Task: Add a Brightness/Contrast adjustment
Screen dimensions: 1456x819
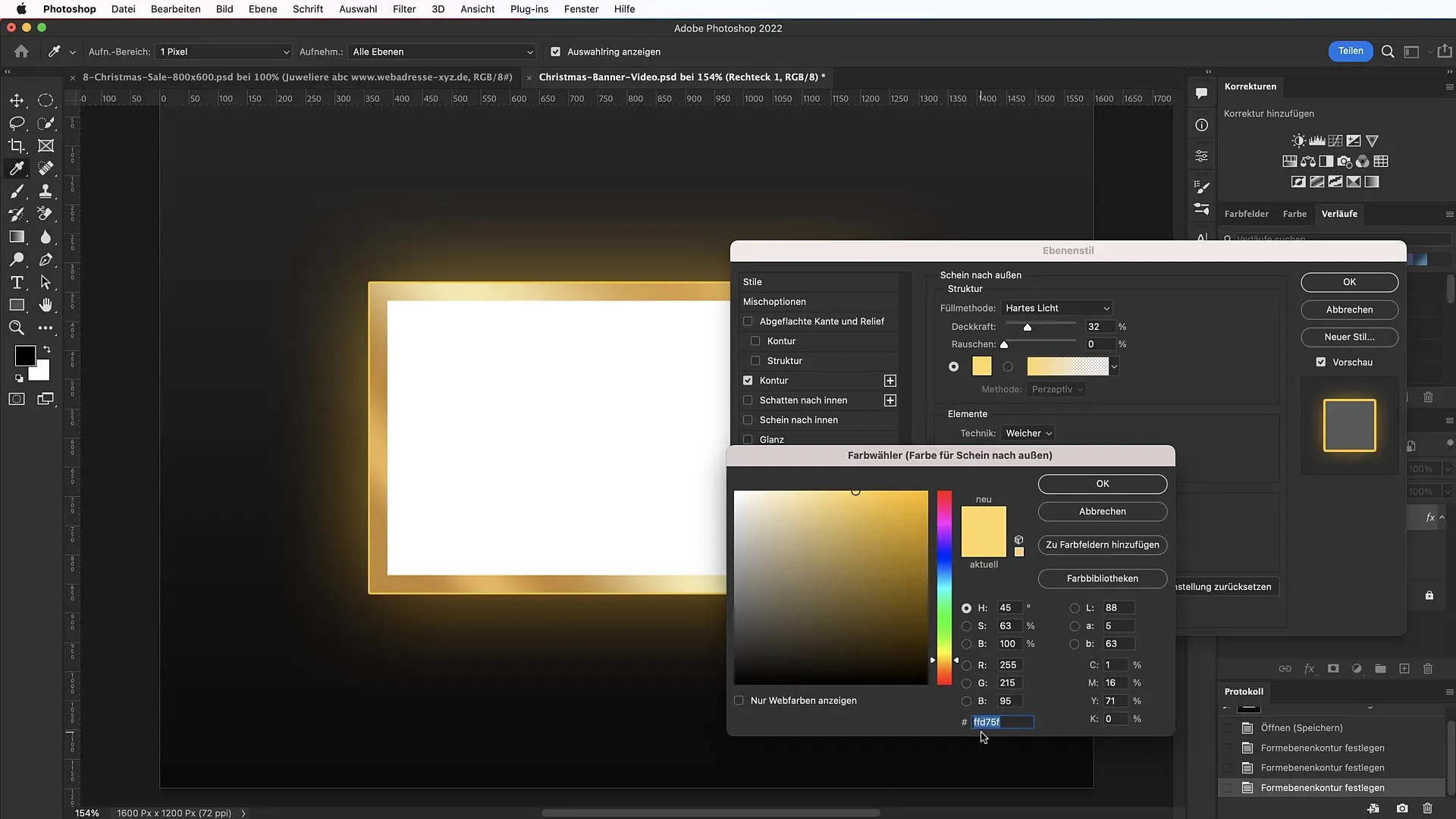Action: point(1298,141)
